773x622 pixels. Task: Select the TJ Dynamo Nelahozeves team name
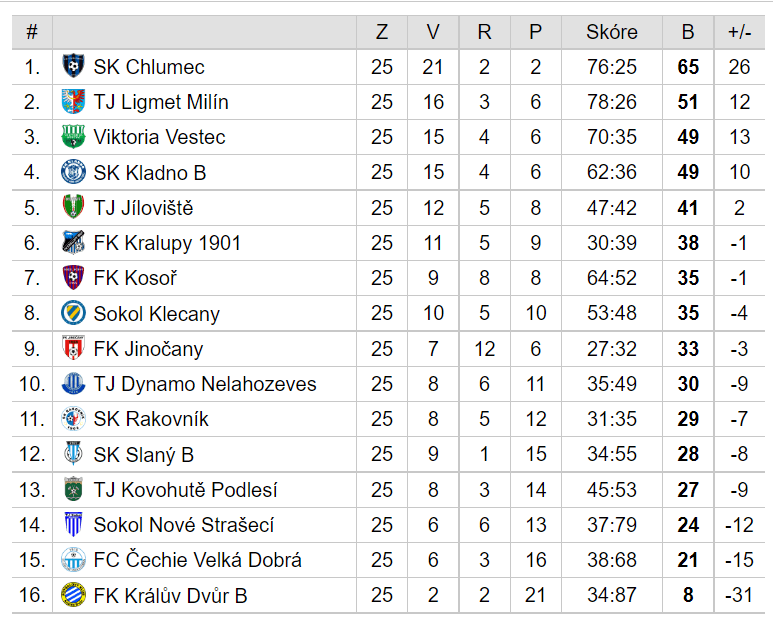point(205,383)
